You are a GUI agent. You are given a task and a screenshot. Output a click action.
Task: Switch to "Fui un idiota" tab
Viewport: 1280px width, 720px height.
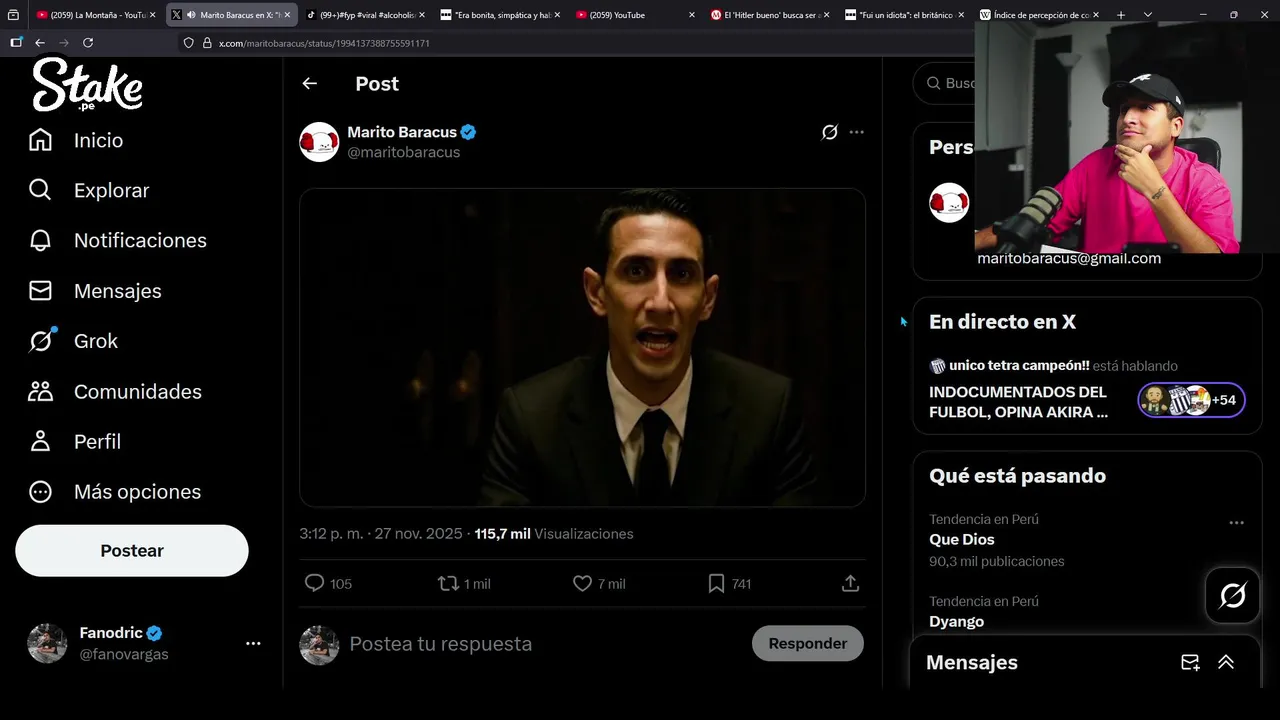pos(905,15)
